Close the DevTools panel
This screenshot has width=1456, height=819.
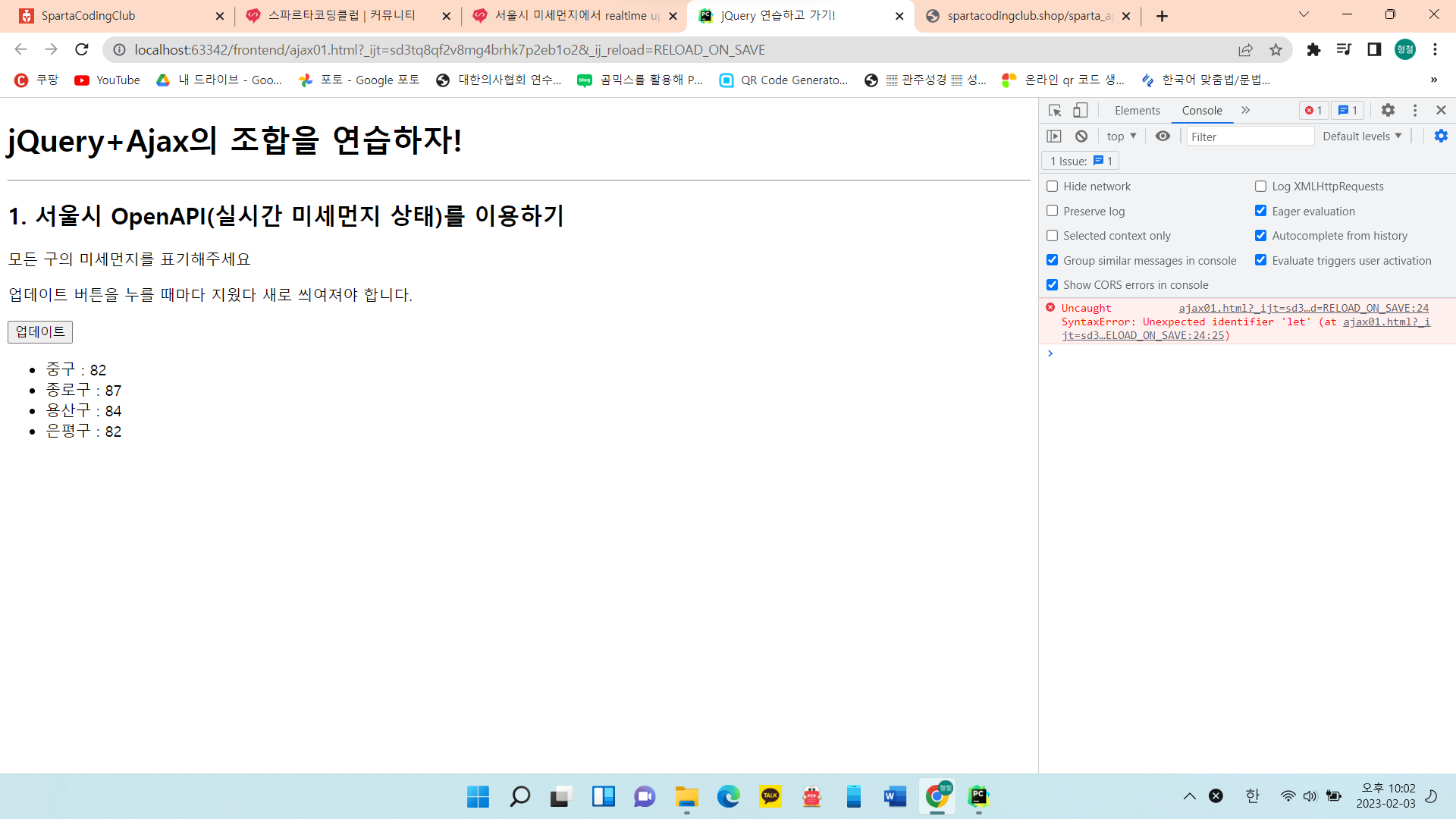pyautogui.click(x=1442, y=111)
